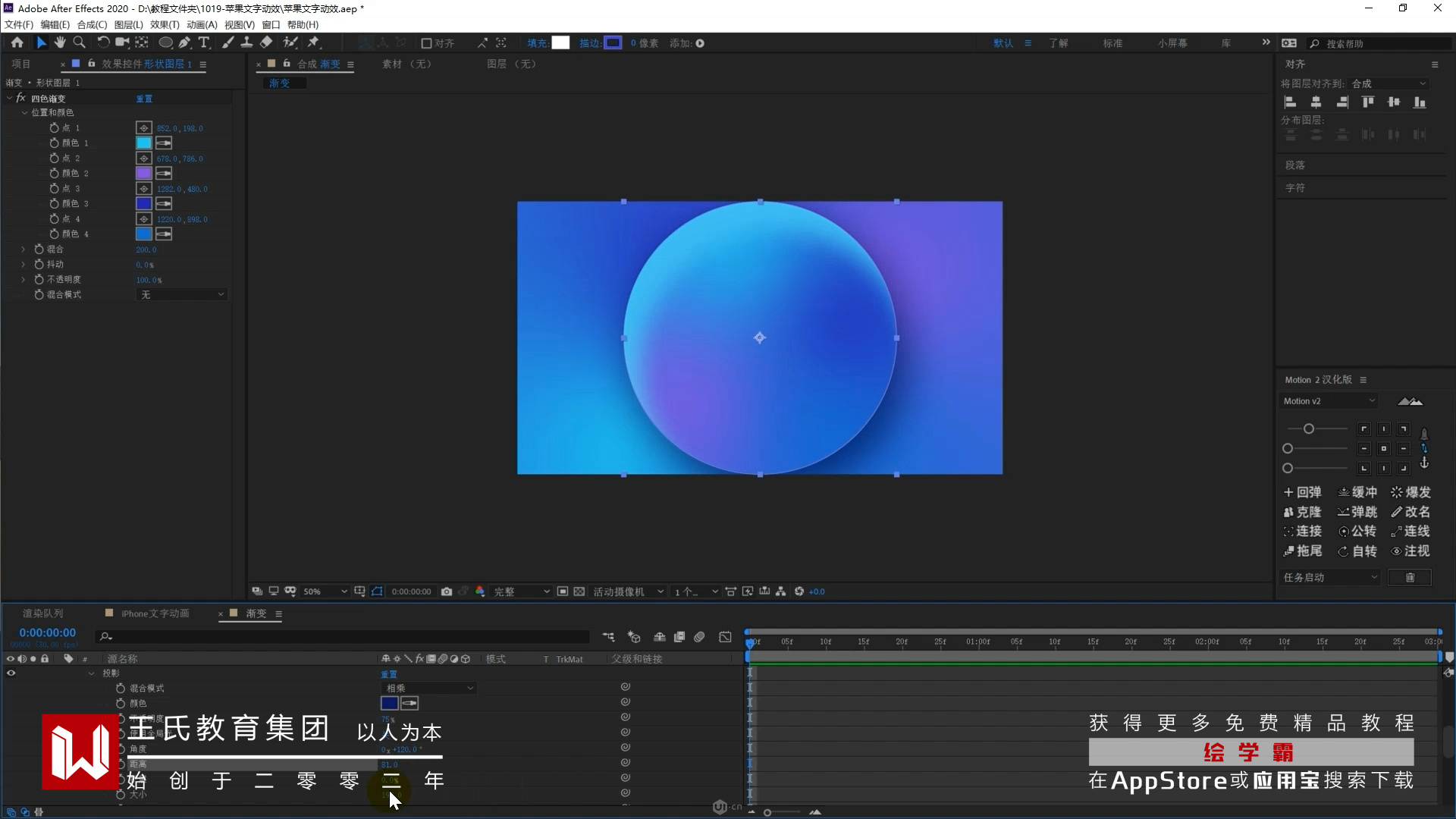
Task: Switch to the iPhone文字动画 timeline tab
Action: (x=155, y=613)
